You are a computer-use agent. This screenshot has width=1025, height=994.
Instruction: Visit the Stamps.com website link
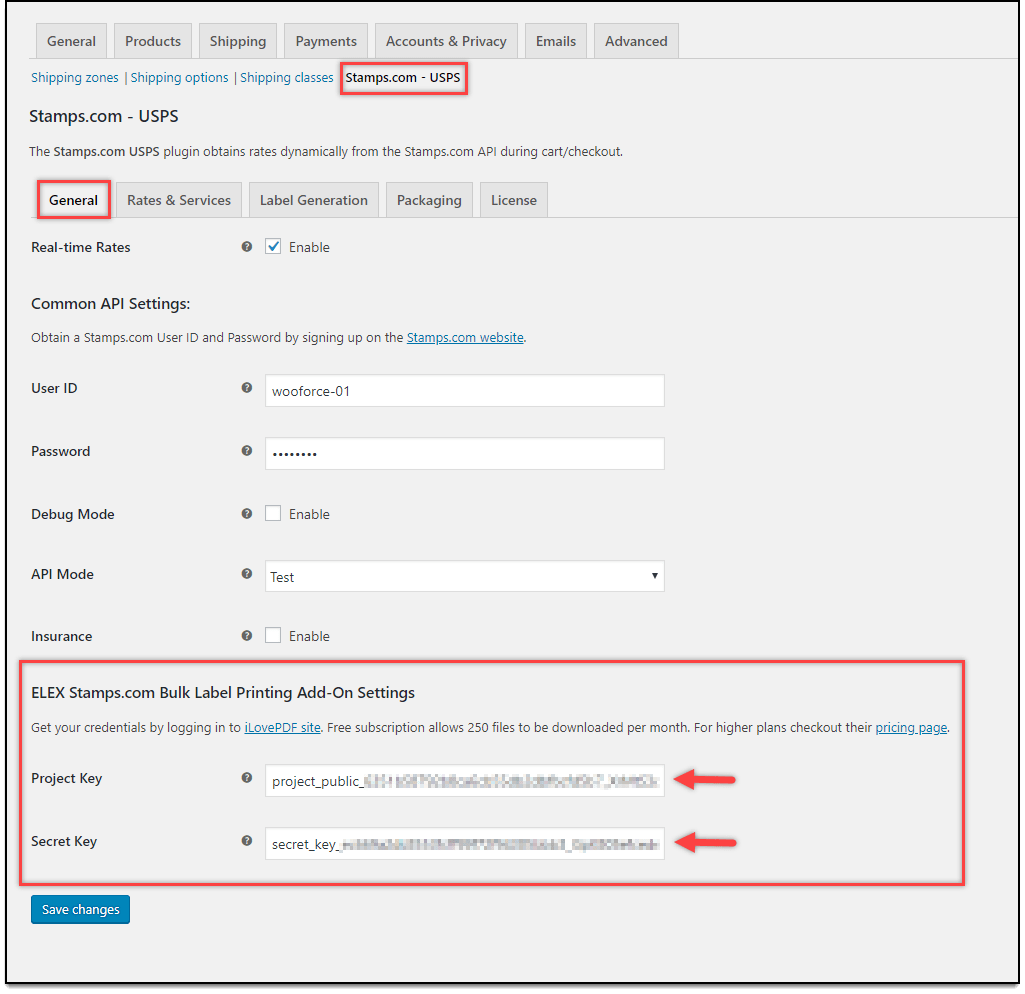465,338
